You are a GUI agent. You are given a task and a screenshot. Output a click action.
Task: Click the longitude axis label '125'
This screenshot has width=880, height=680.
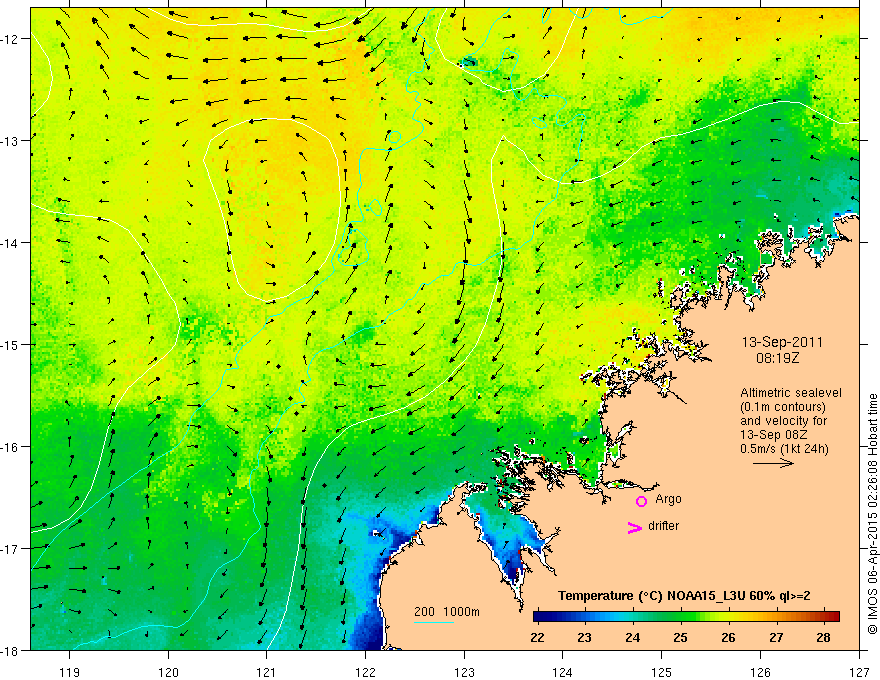[x=662, y=672]
